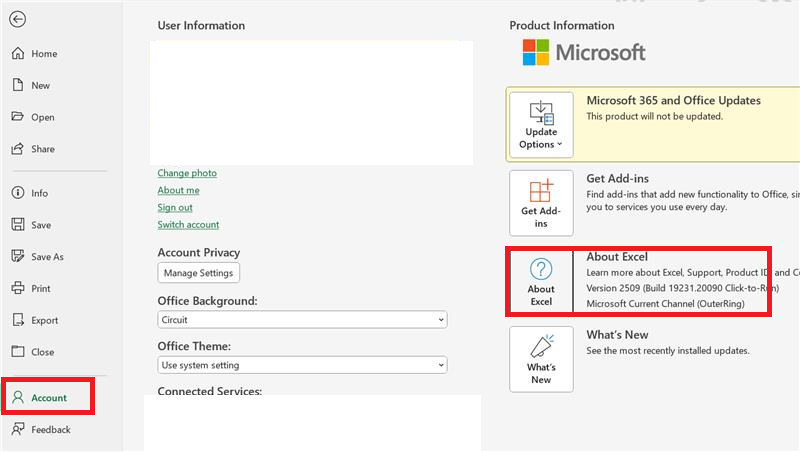
Task: Click the Product Information heading
Action: (562, 26)
